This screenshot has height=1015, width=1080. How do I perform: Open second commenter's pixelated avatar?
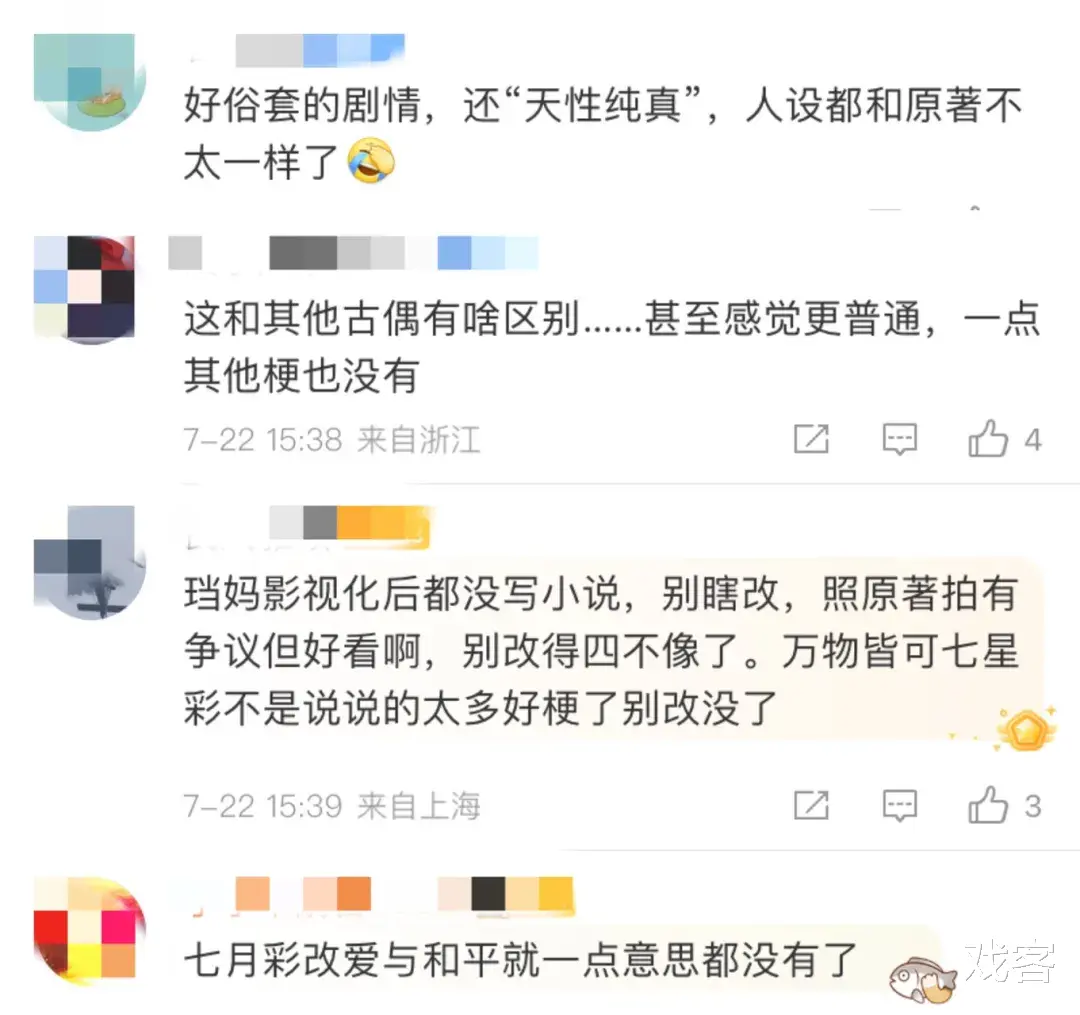pyautogui.click(x=84, y=288)
